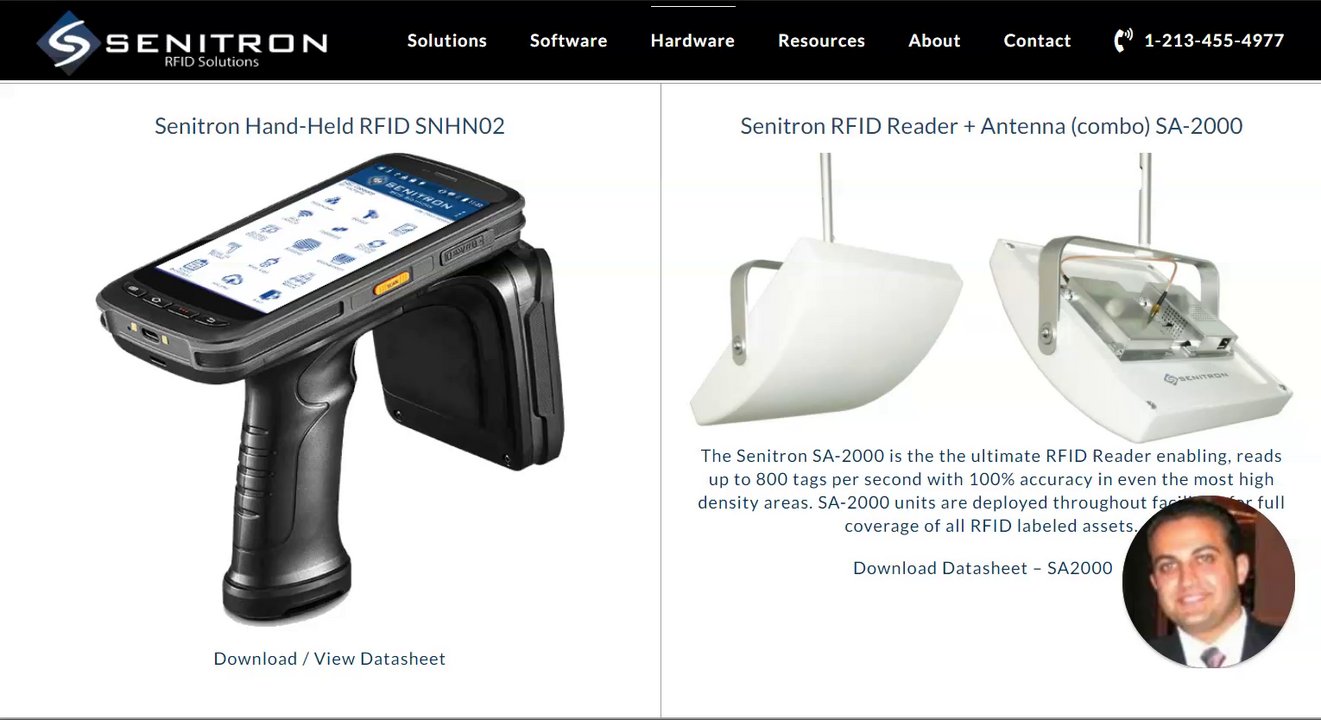1321x720 pixels.
Task: Click the Senitron RFID Solutions wordmark
Action: click(x=216, y=48)
